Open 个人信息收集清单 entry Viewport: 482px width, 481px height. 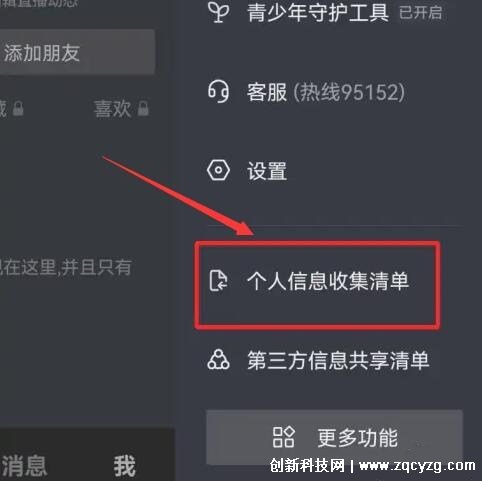[317, 285]
